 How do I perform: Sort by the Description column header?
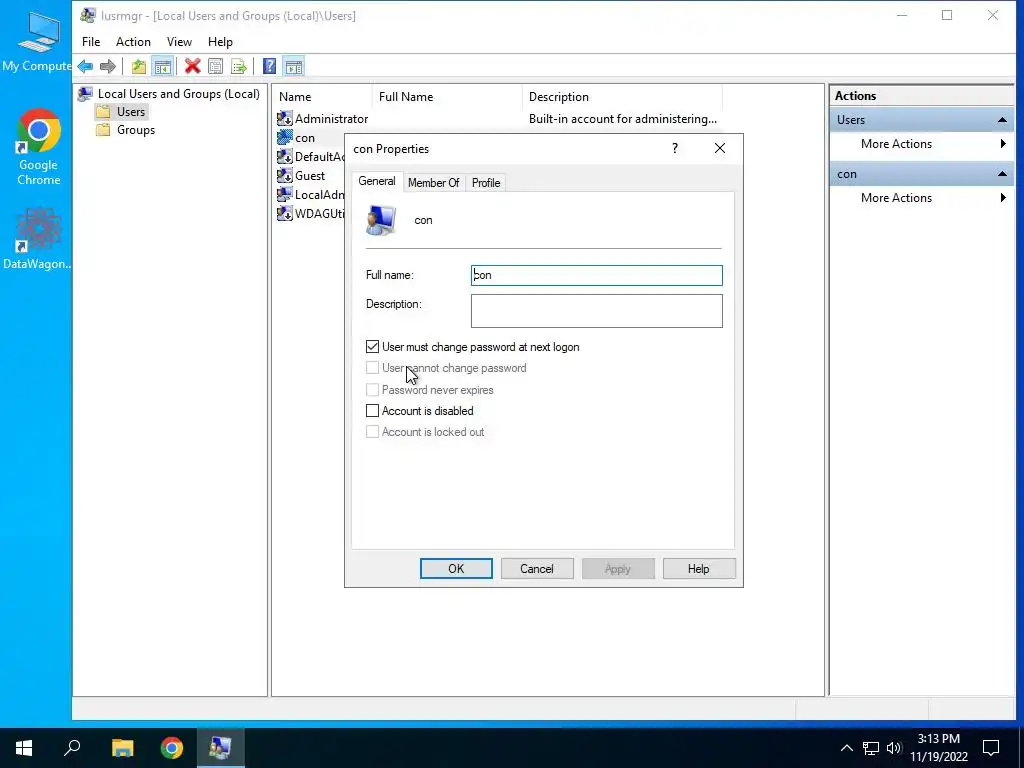[x=622, y=97]
